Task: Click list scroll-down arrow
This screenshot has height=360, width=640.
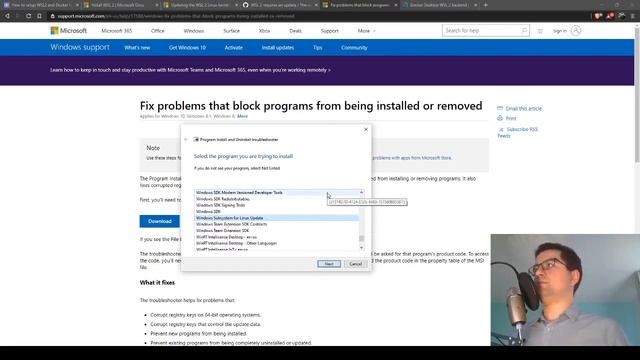Action: 361,247
